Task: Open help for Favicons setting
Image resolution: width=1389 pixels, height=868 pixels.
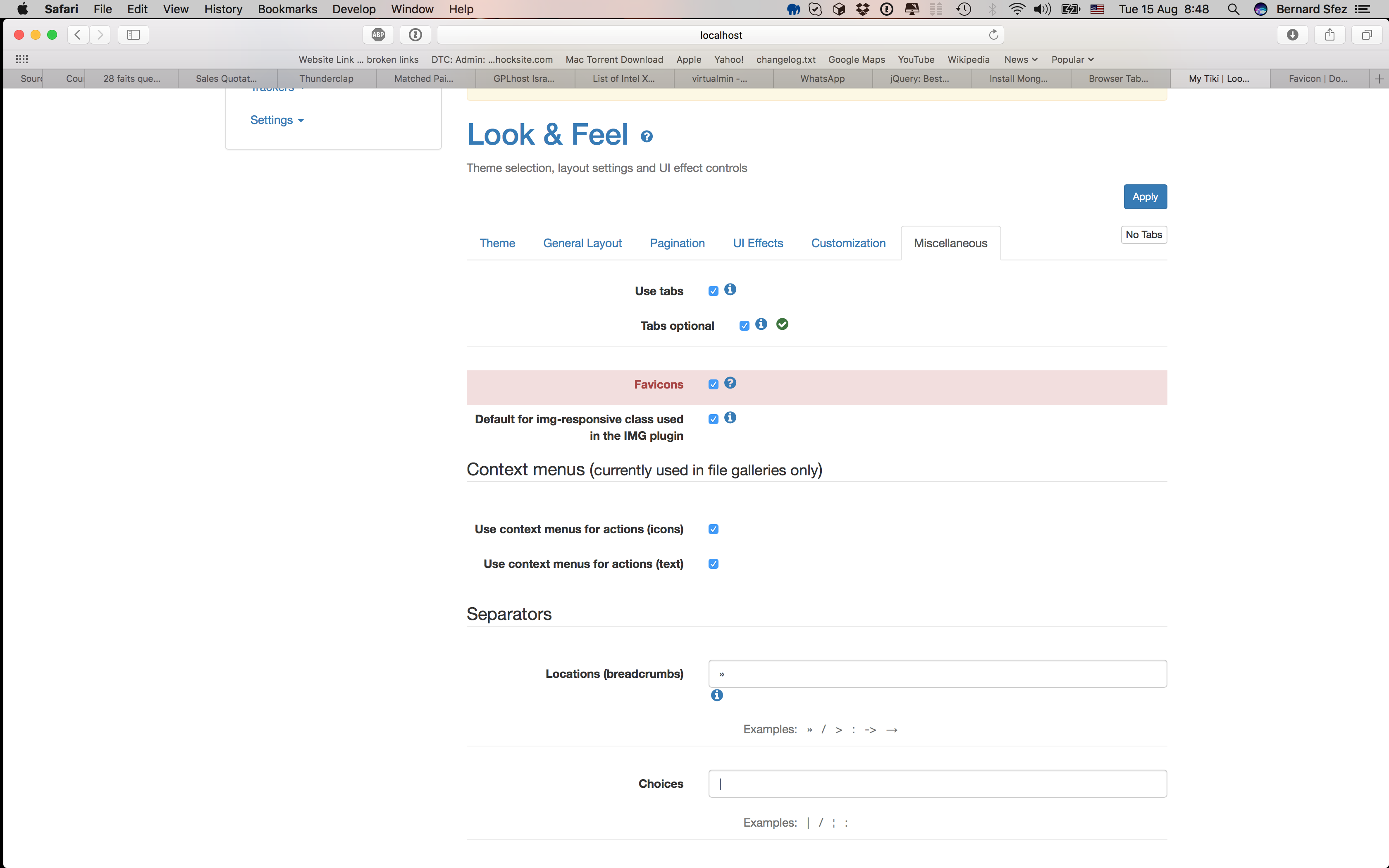Action: click(730, 383)
